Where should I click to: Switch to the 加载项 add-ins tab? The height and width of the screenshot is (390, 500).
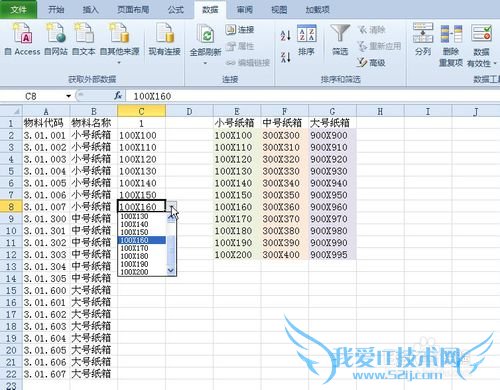tap(318, 9)
